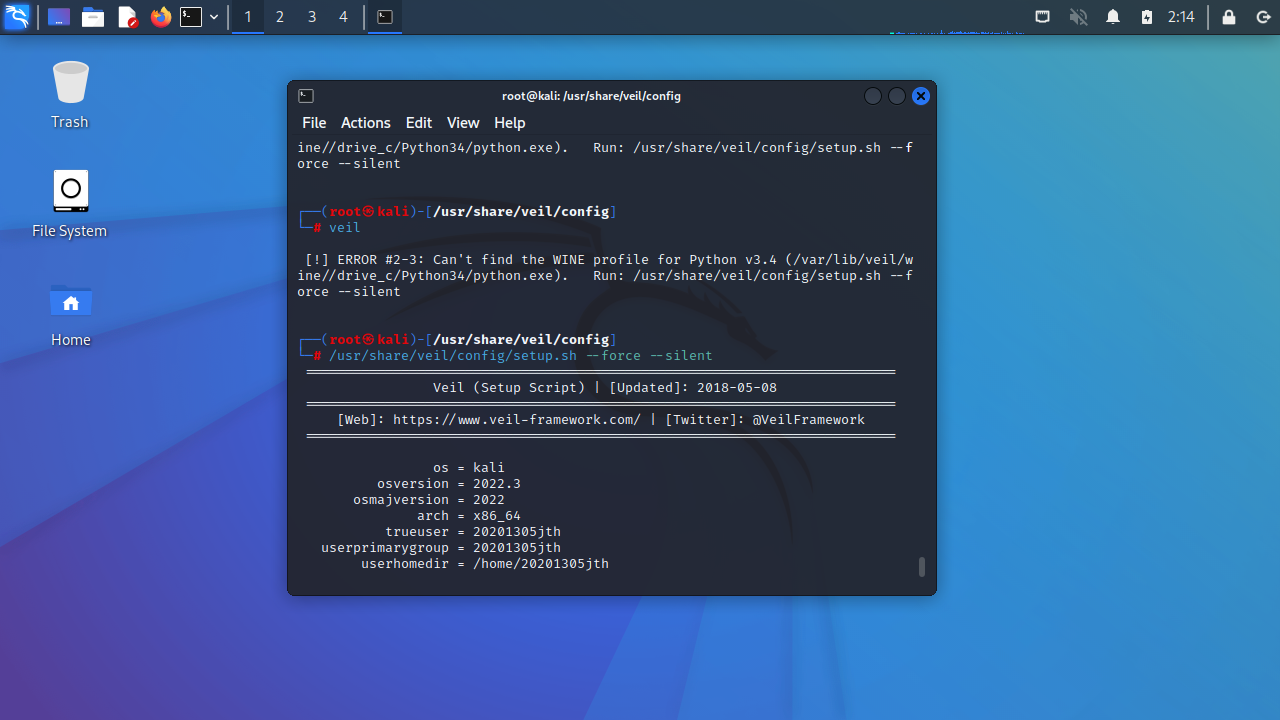
Task: Click the terminal vertical scrollbar handle
Action: (922, 567)
